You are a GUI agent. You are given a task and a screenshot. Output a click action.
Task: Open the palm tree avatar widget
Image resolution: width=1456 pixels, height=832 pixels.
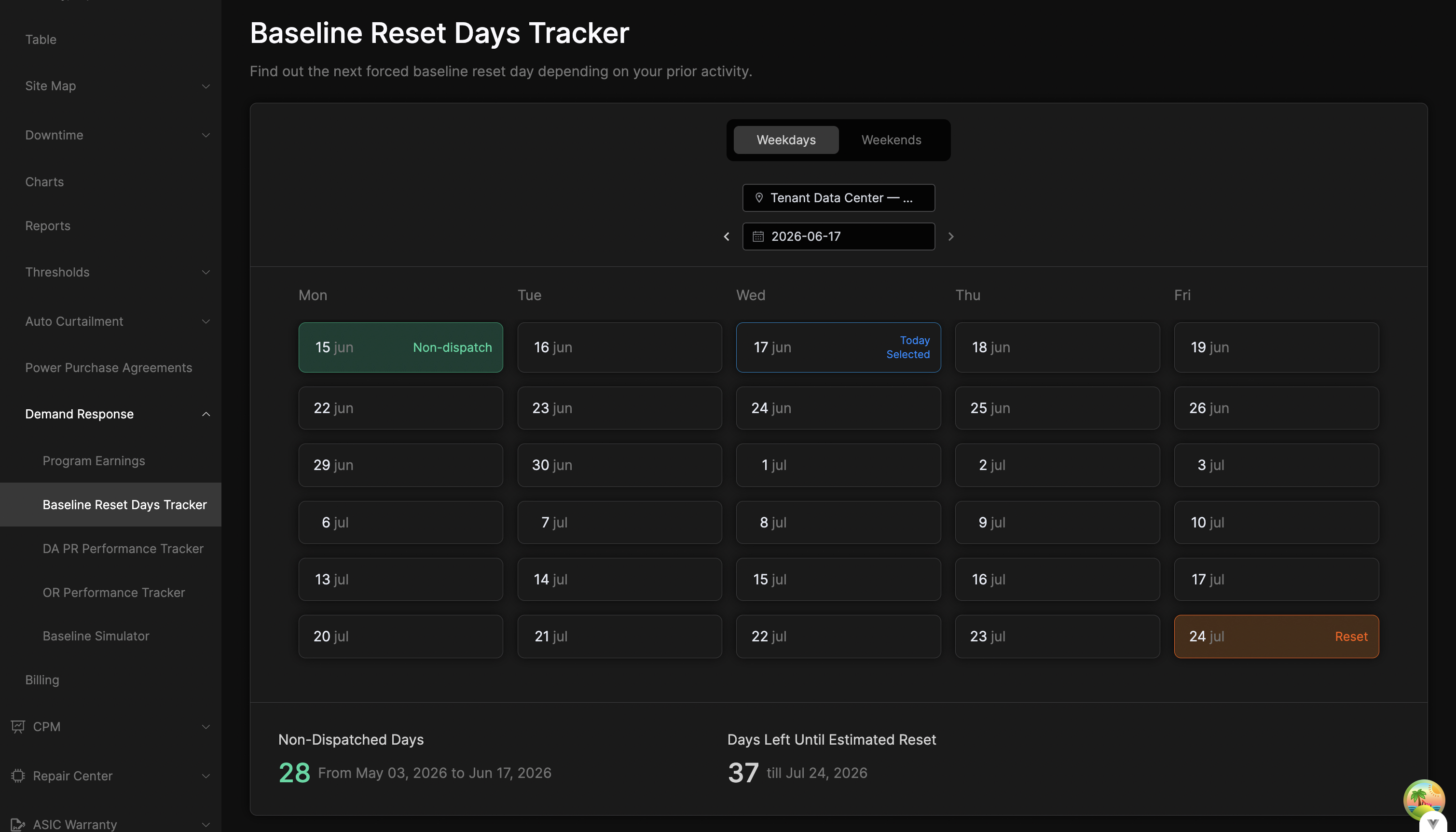point(1424,800)
